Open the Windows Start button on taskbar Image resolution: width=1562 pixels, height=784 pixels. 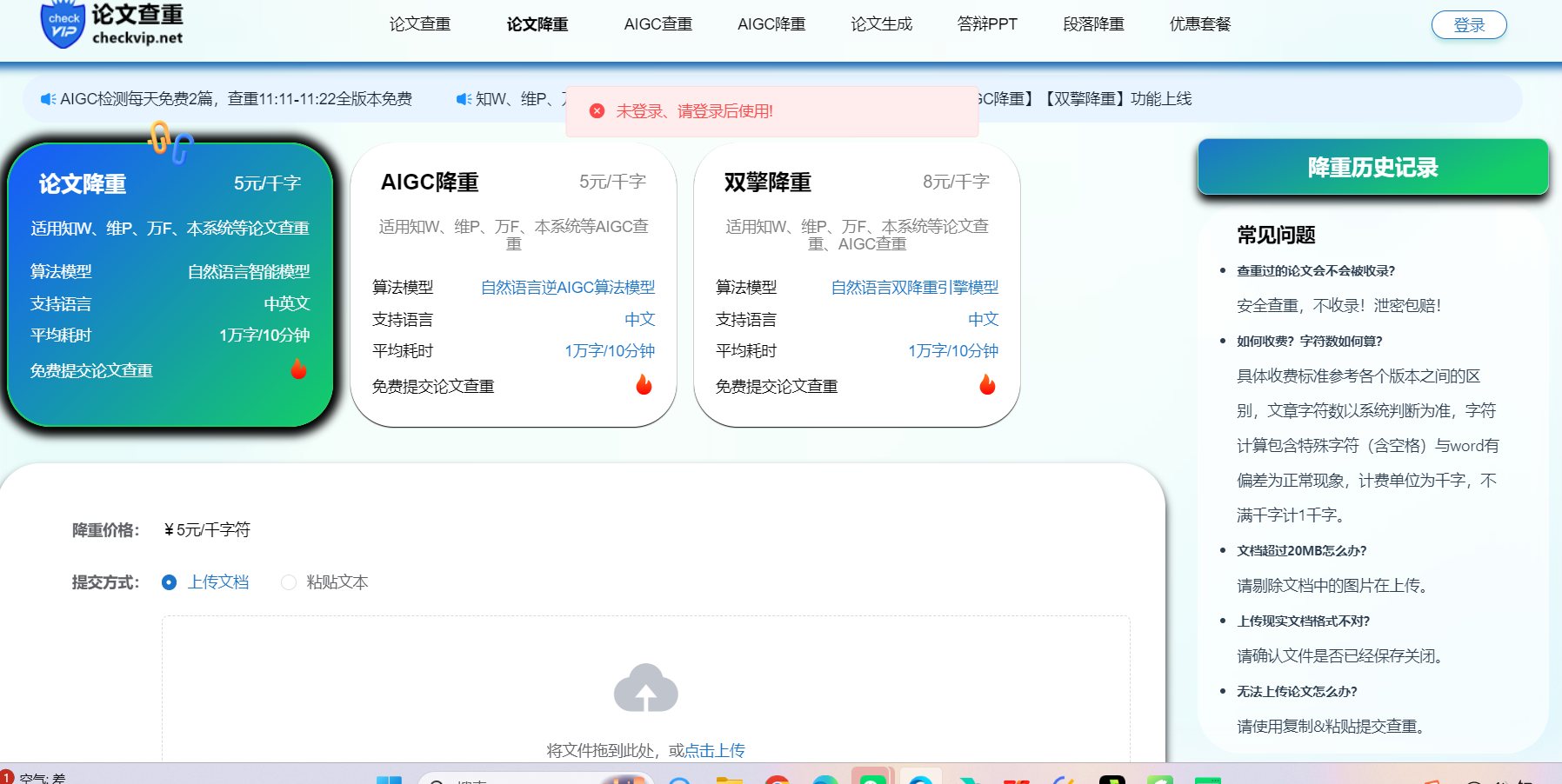pos(389,779)
